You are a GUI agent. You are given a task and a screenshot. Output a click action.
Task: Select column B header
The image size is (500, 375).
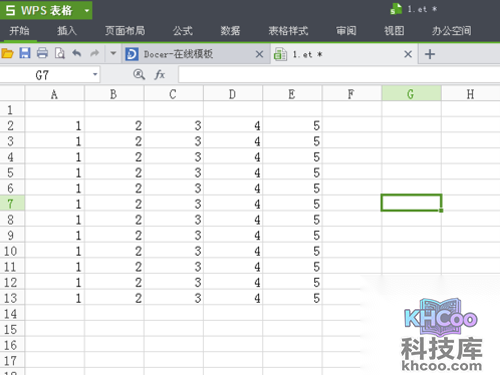point(114,94)
